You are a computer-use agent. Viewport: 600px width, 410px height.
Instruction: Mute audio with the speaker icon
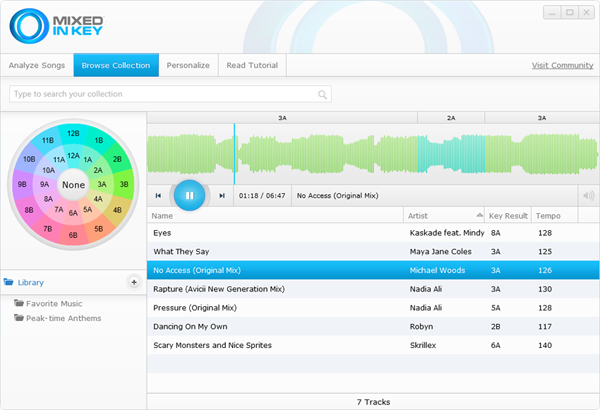[588, 195]
